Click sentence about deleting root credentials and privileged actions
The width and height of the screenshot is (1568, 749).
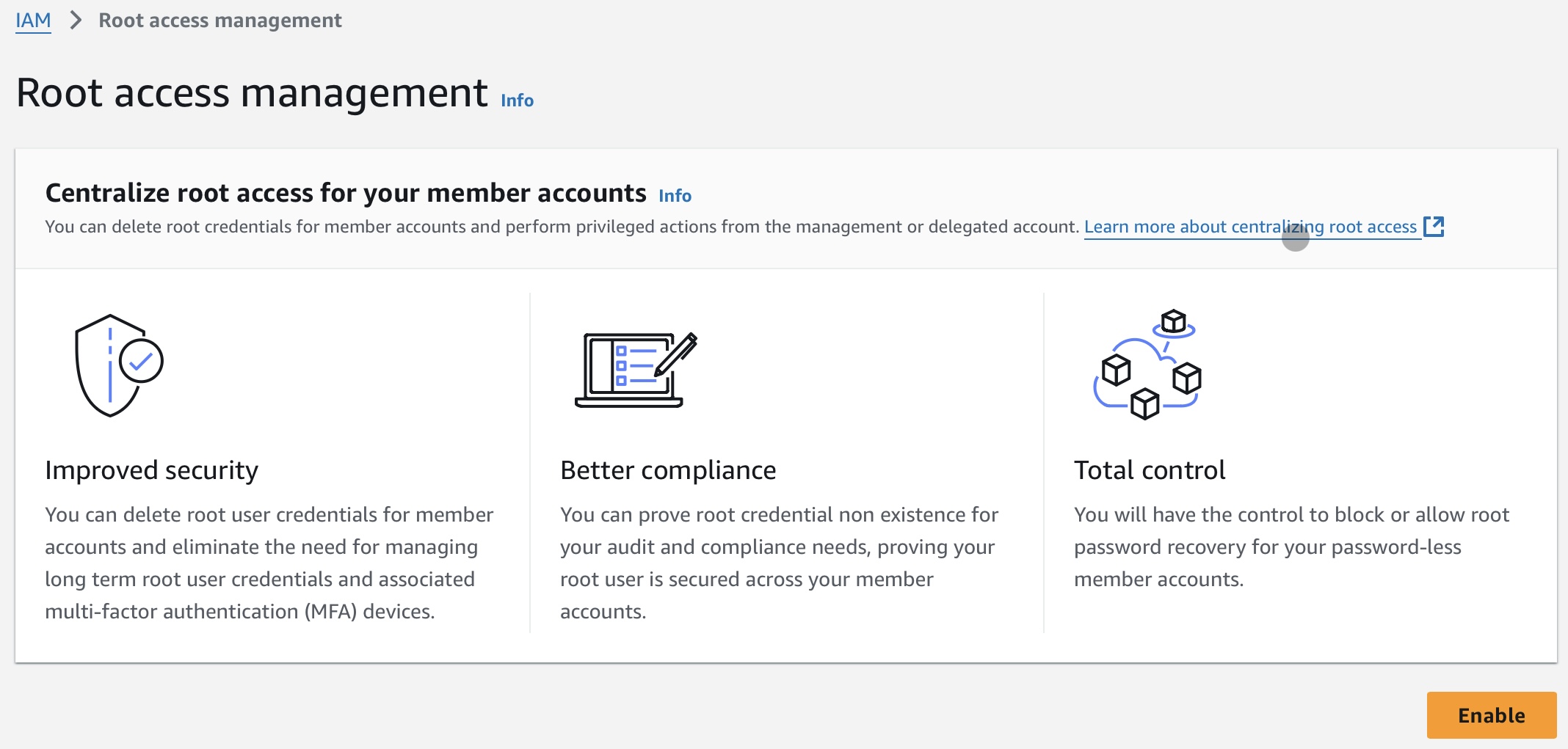tap(562, 227)
